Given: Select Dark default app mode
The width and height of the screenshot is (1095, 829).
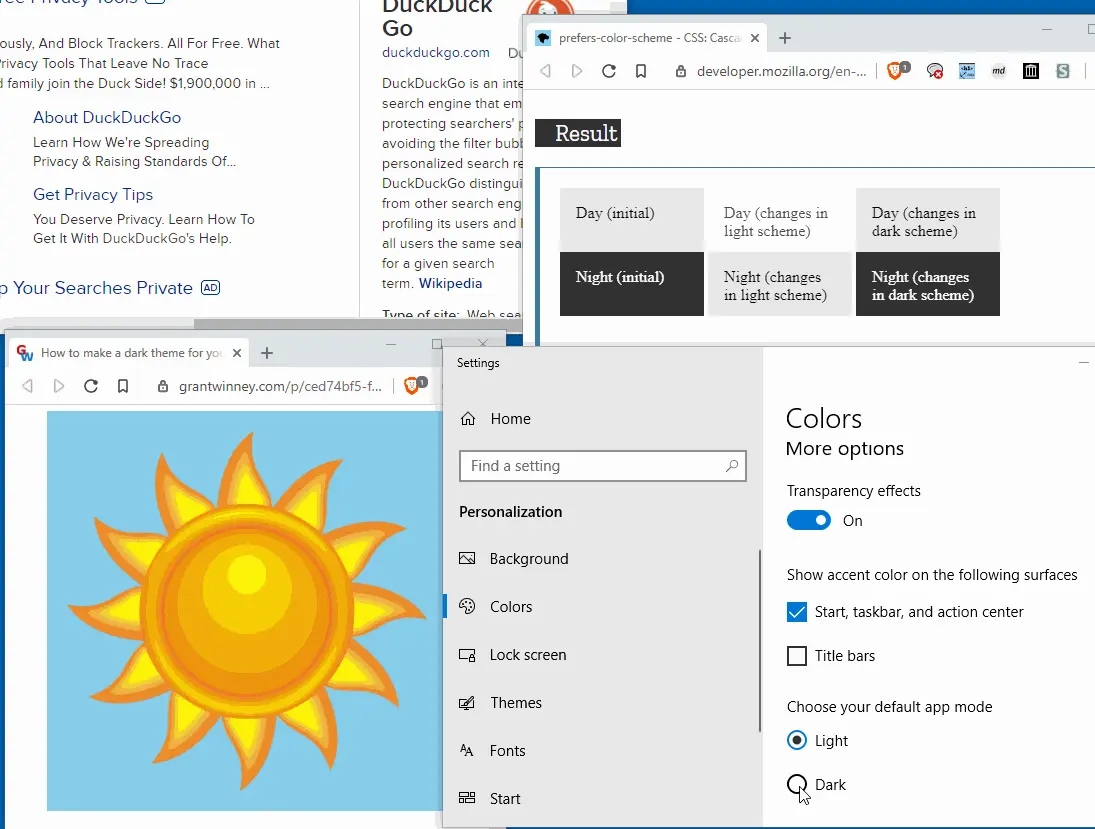Looking at the screenshot, I should (x=797, y=784).
